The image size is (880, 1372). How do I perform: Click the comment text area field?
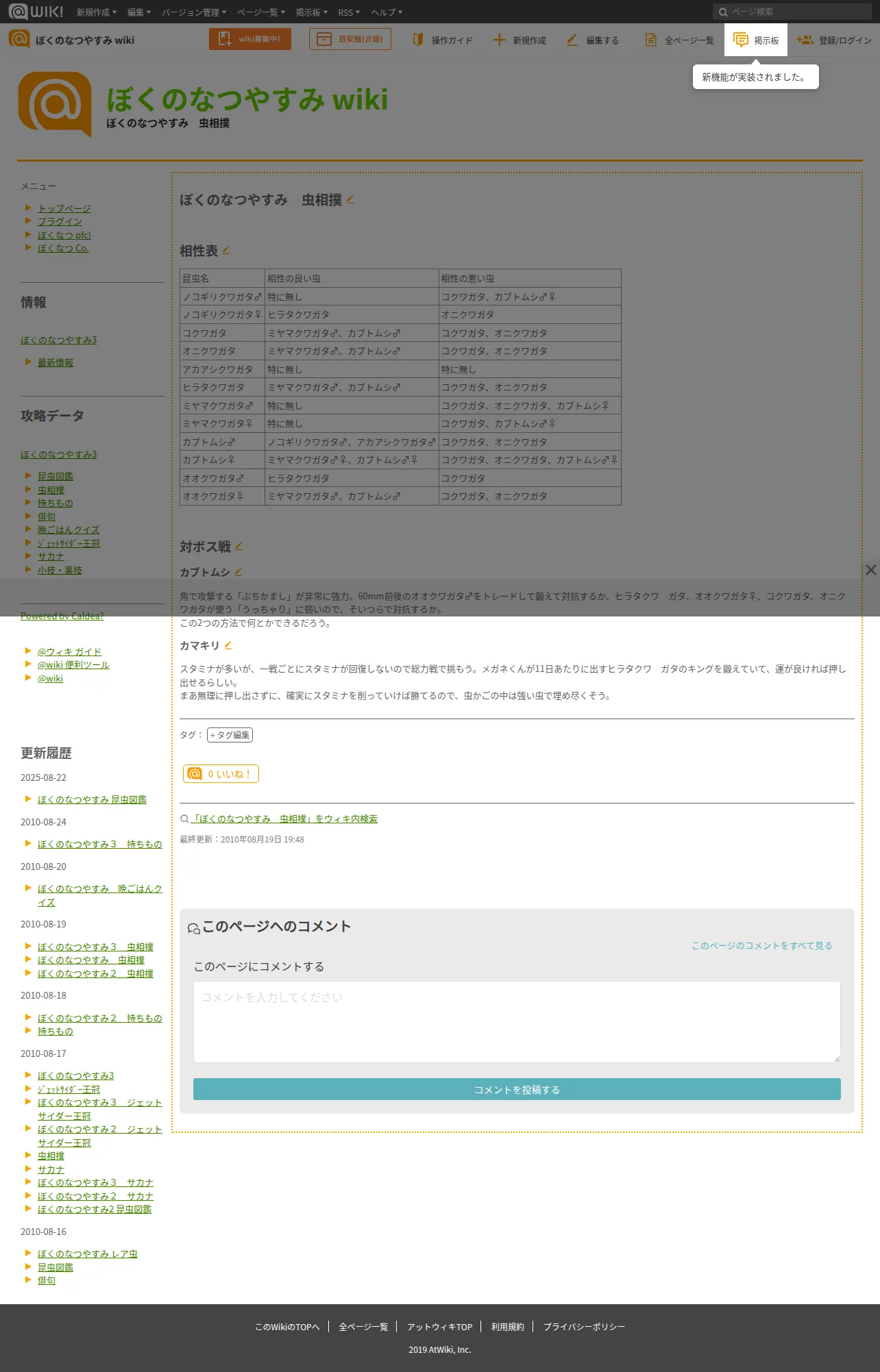tap(517, 1022)
